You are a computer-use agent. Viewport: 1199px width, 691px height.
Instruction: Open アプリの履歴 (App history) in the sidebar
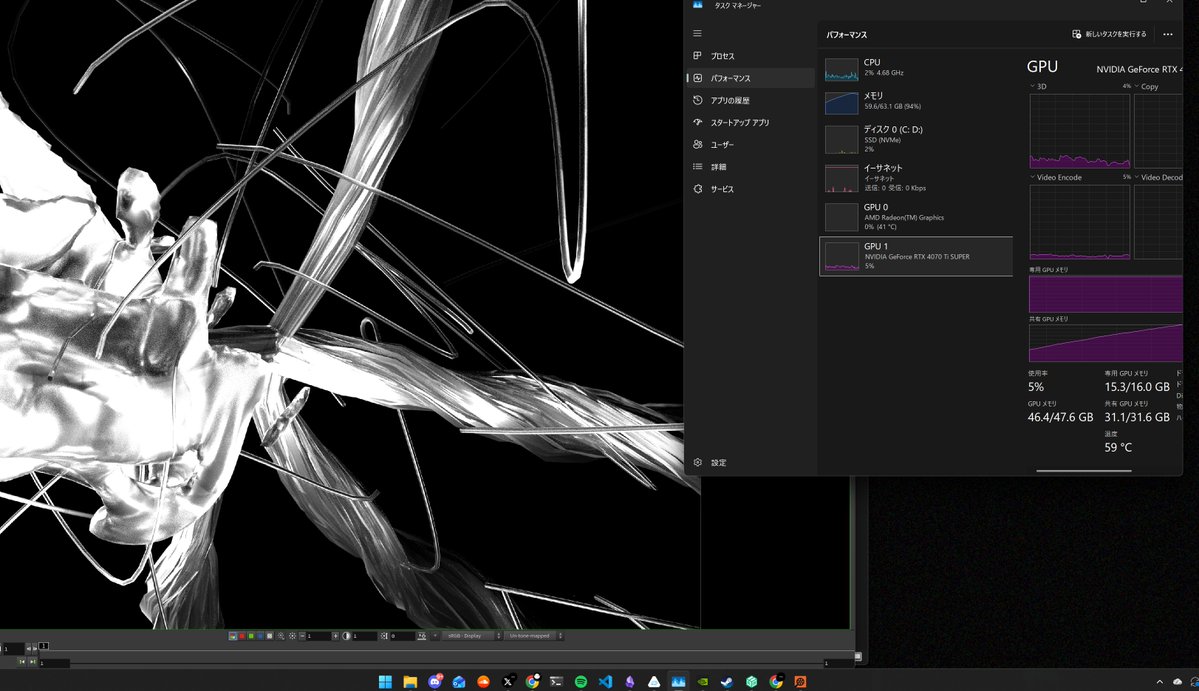click(750, 100)
